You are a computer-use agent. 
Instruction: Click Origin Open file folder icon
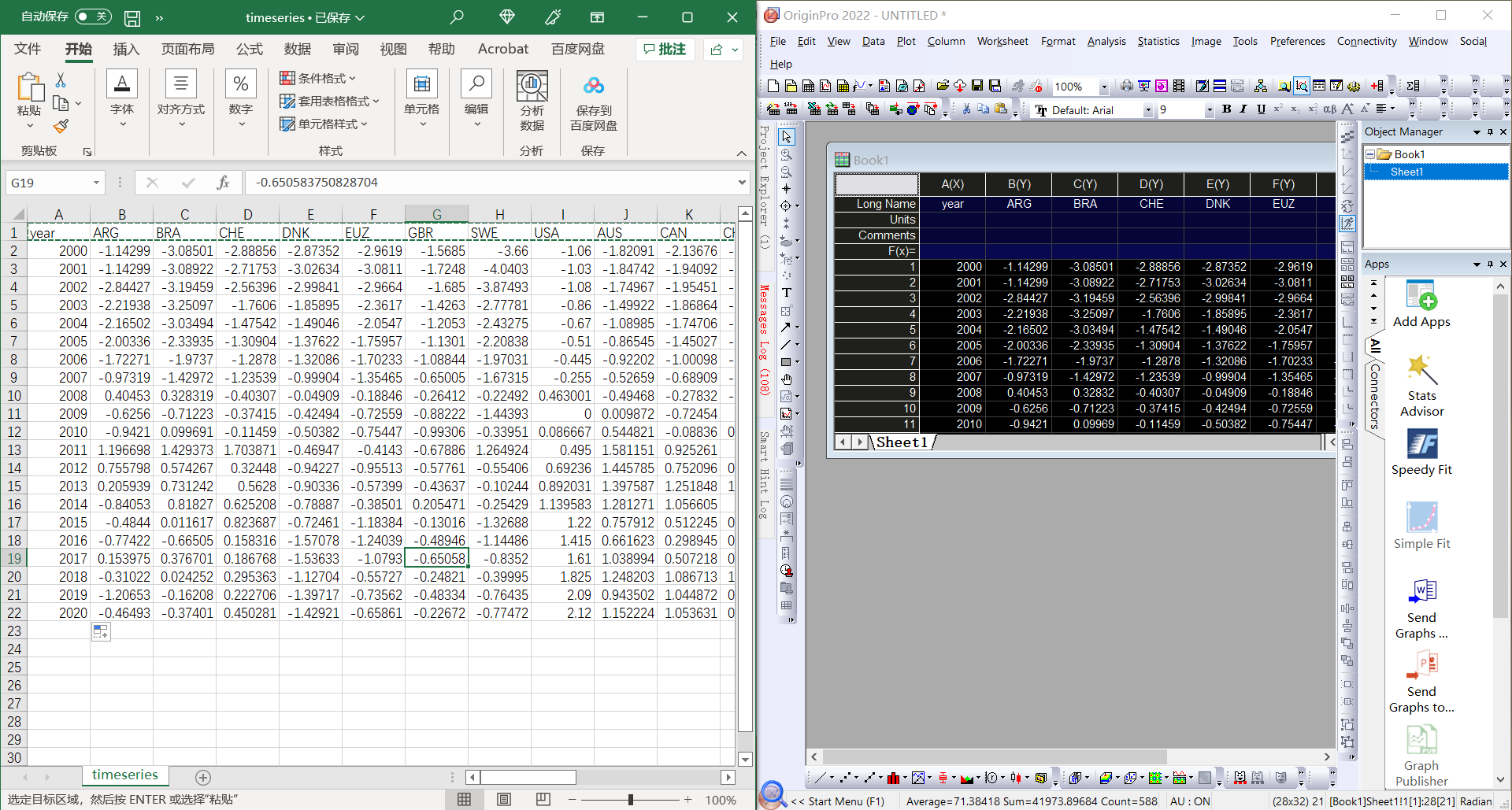coord(943,86)
